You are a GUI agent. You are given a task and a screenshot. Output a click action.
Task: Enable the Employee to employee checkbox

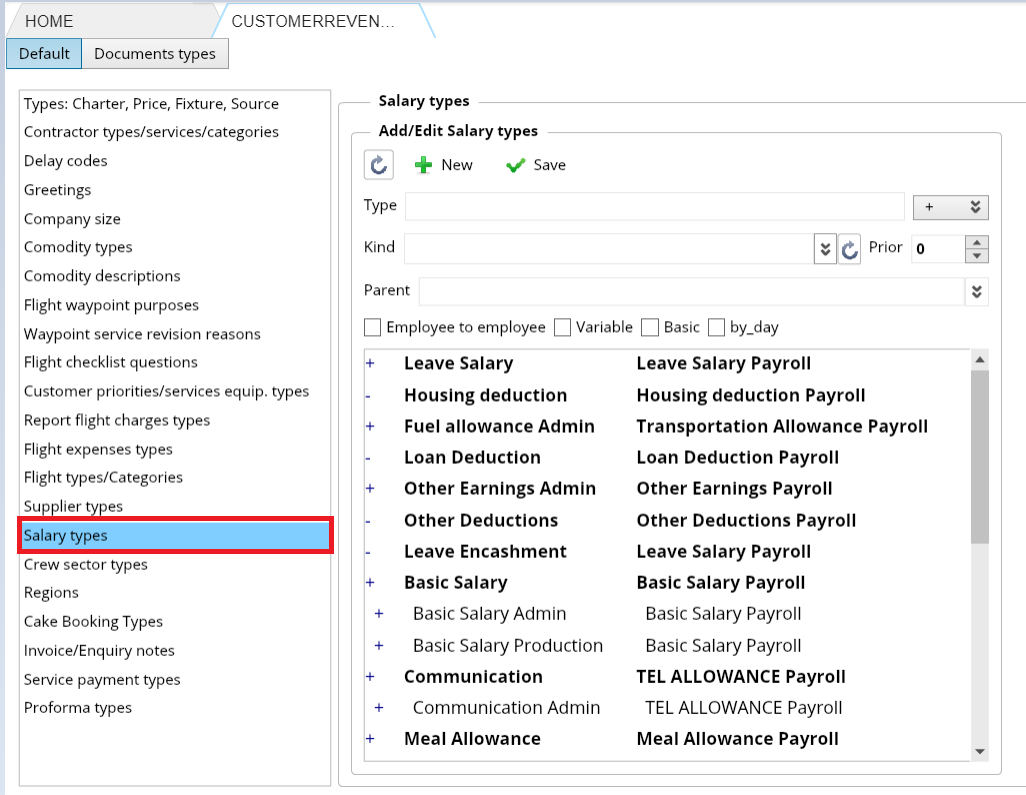(373, 327)
